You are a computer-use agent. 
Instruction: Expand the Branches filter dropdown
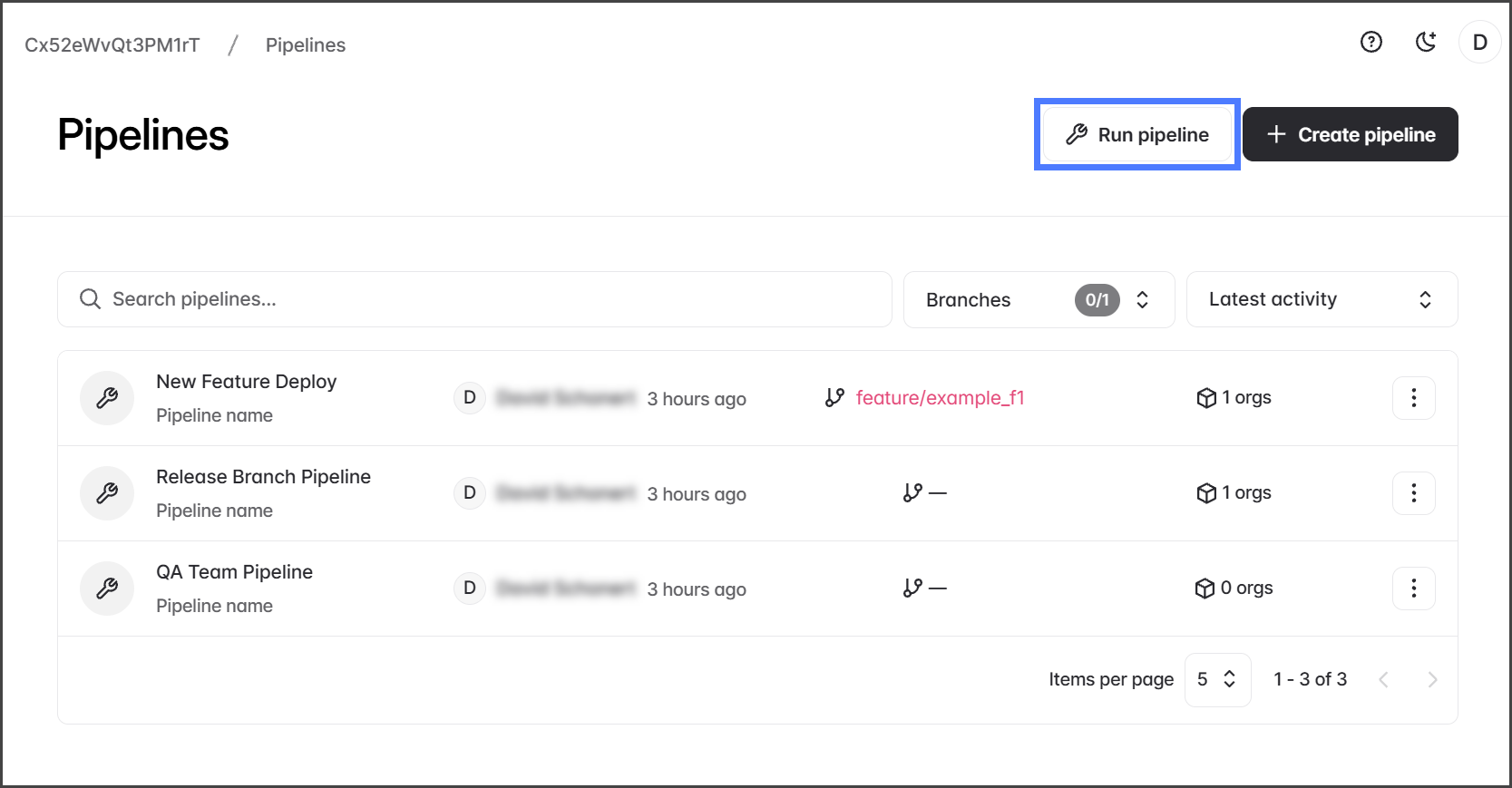[1039, 299]
